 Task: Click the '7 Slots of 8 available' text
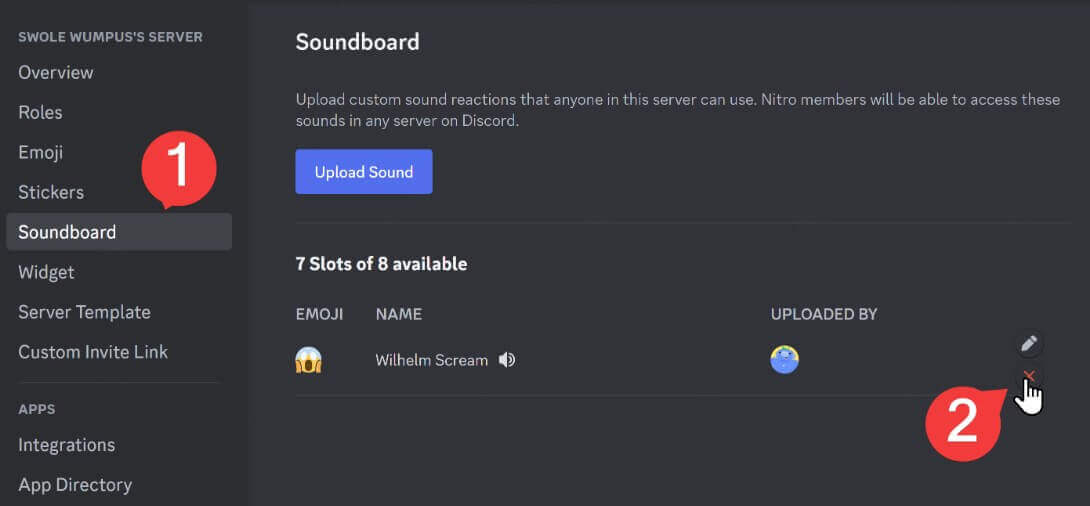coord(381,264)
